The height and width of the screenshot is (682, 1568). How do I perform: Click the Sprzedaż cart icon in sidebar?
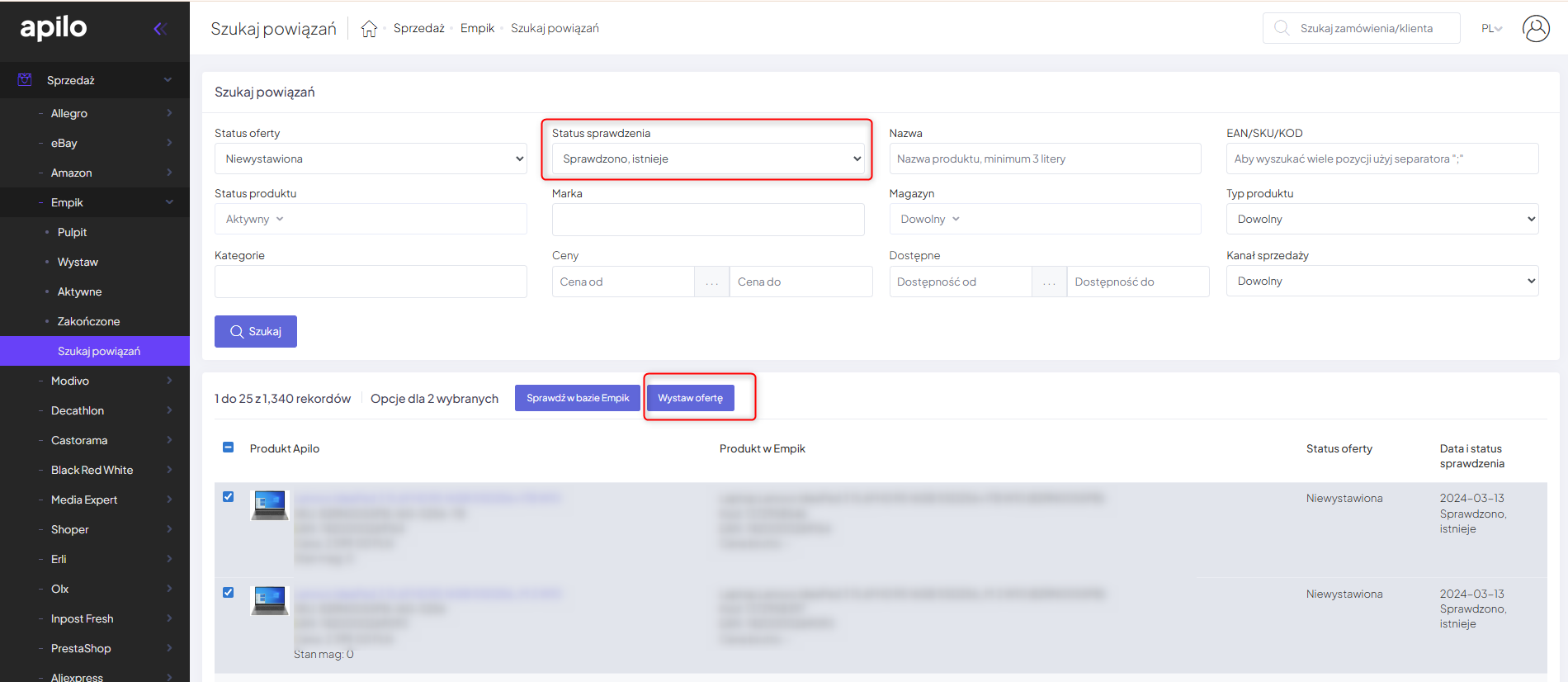pos(25,80)
